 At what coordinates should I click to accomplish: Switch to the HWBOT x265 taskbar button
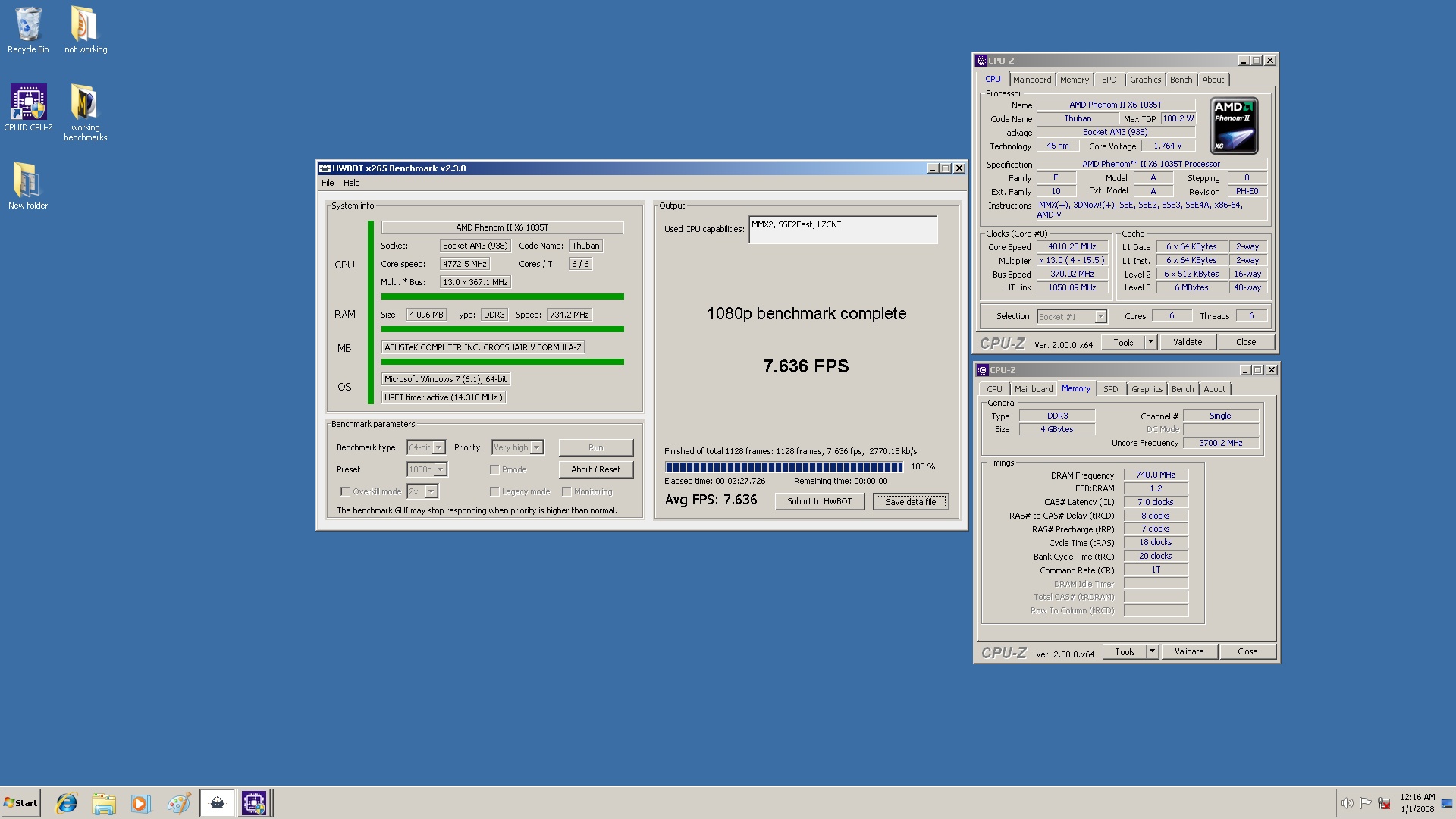tap(217, 803)
